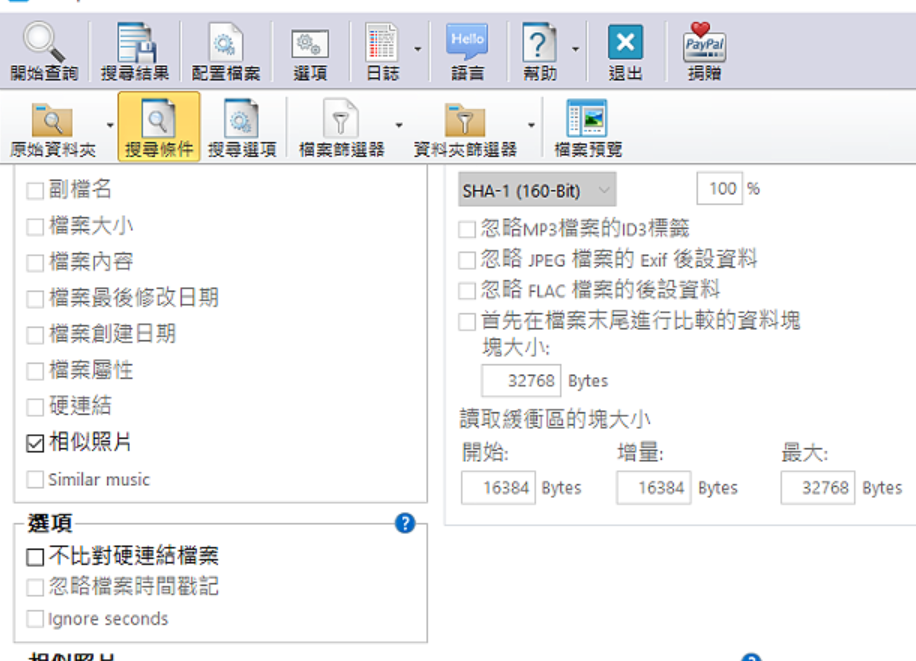Click the 幫助 help button
This screenshot has height=661, width=916.
[x=539, y=51]
